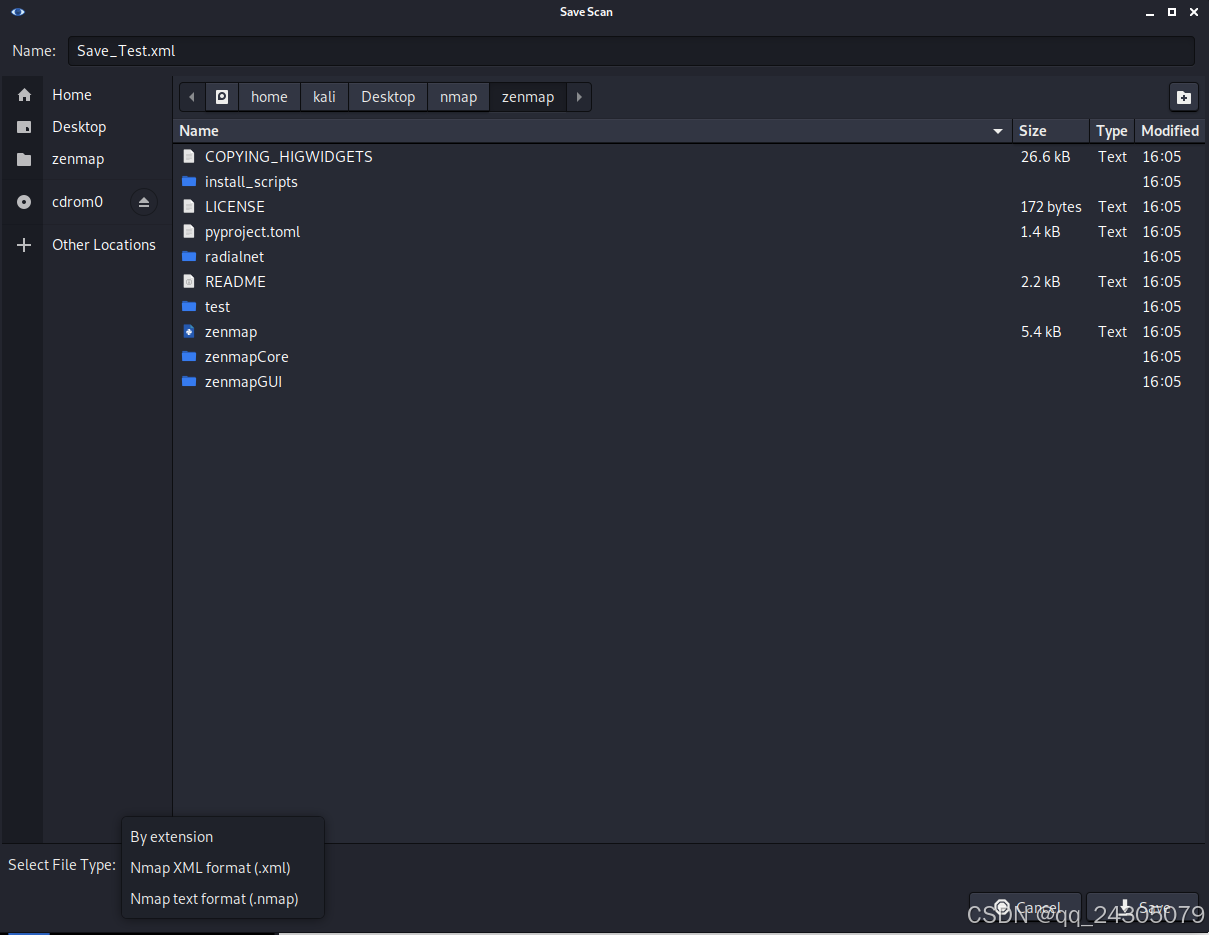This screenshot has width=1209, height=935.
Task: Navigate to nmap in the path bar
Action: pos(458,97)
